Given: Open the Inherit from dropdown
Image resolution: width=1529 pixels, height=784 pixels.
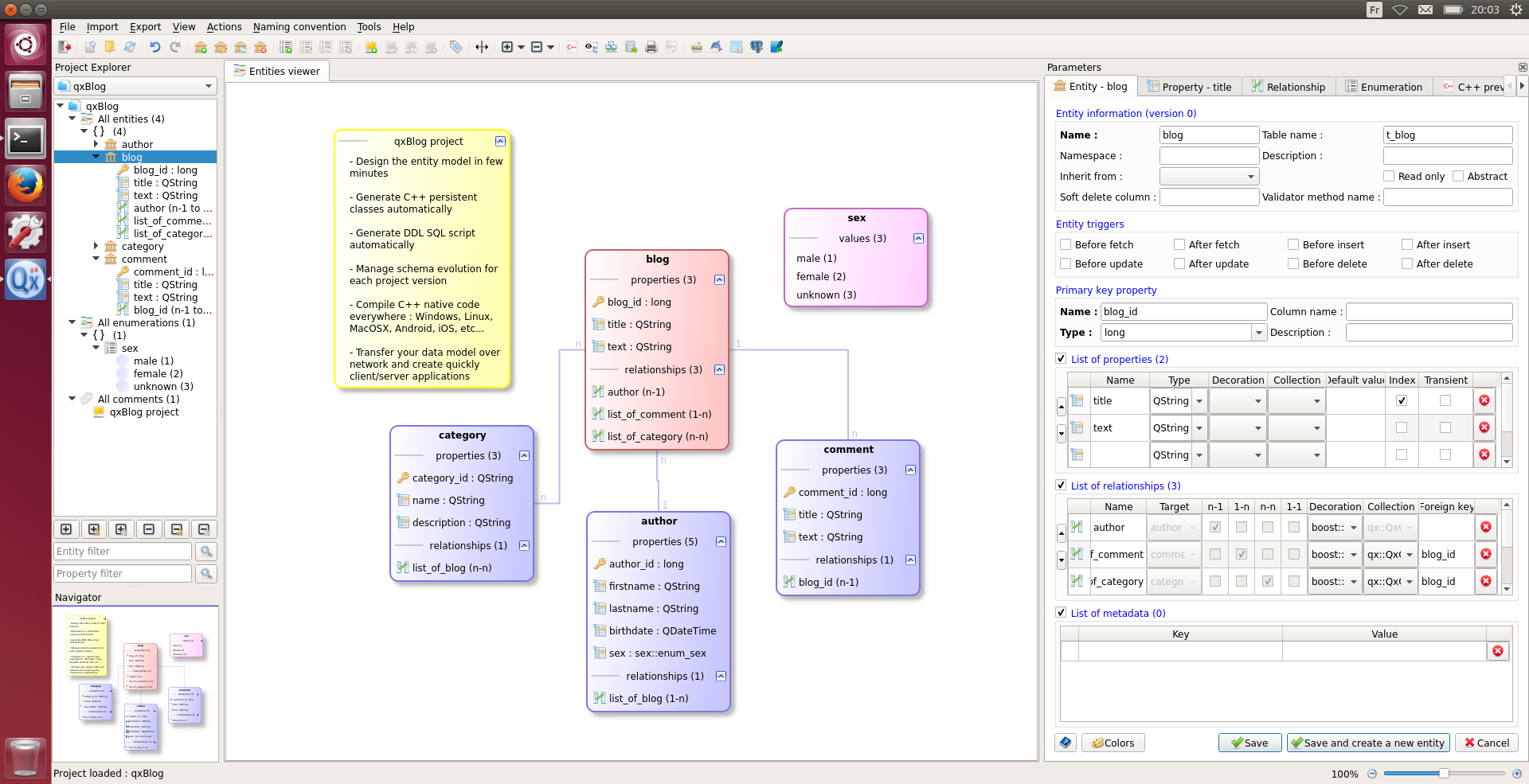Looking at the screenshot, I should pyautogui.click(x=1208, y=177).
